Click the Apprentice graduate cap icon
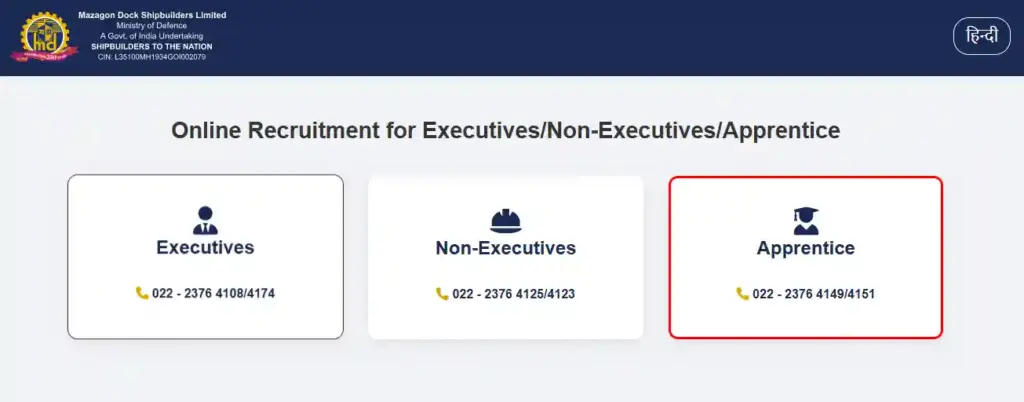 (x=805, y=220)
